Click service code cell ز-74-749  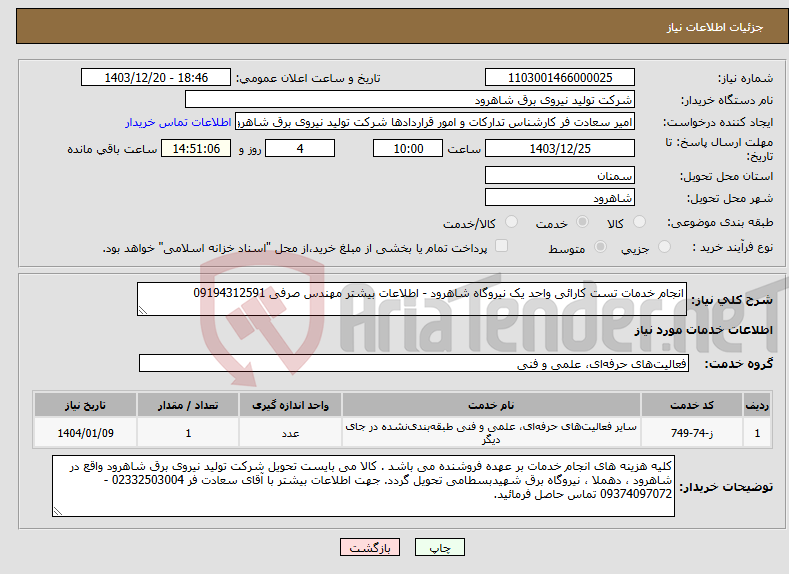(x=692, y=433)
